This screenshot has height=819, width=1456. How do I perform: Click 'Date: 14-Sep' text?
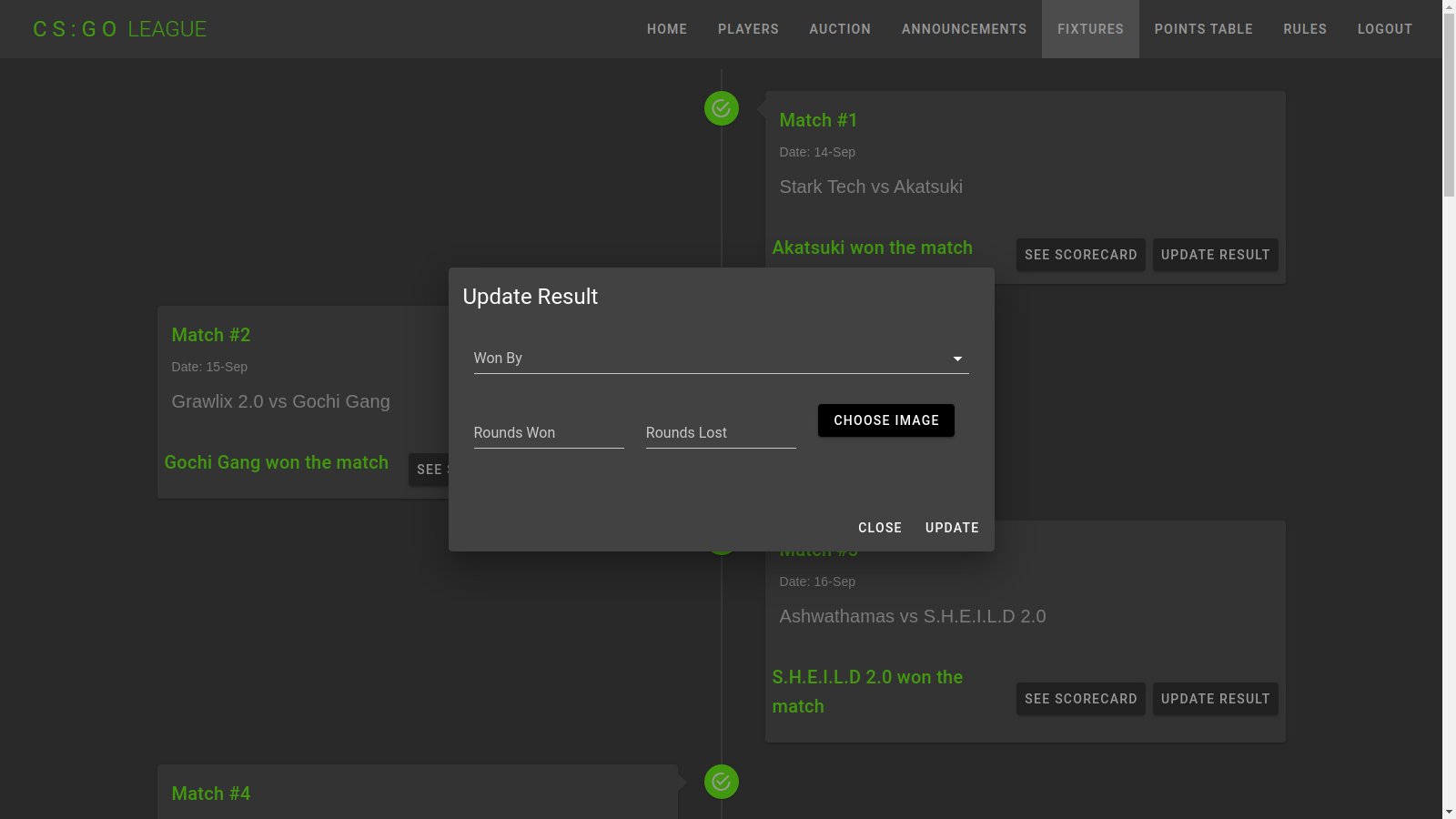(817, 152)
